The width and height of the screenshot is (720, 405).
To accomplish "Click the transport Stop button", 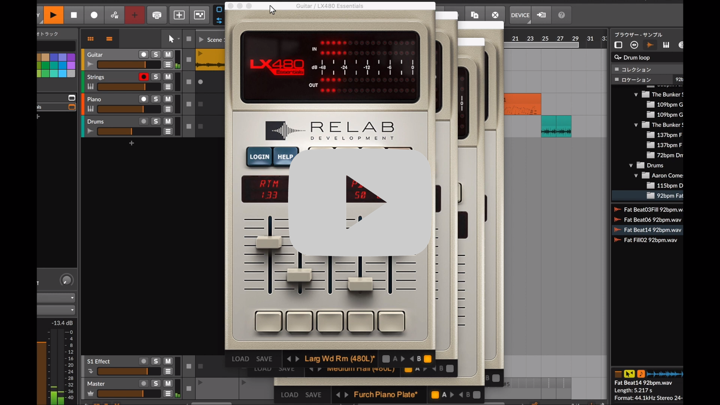I will coord(74,15).
